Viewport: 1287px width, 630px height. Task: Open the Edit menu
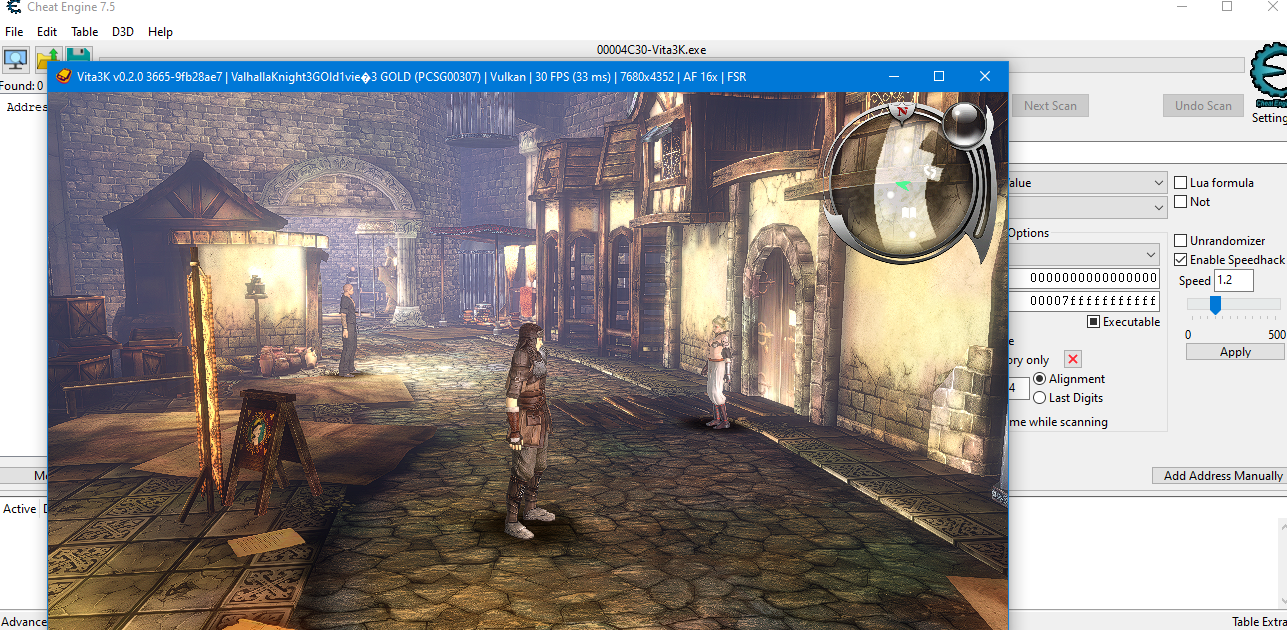[x=47, y=32]
